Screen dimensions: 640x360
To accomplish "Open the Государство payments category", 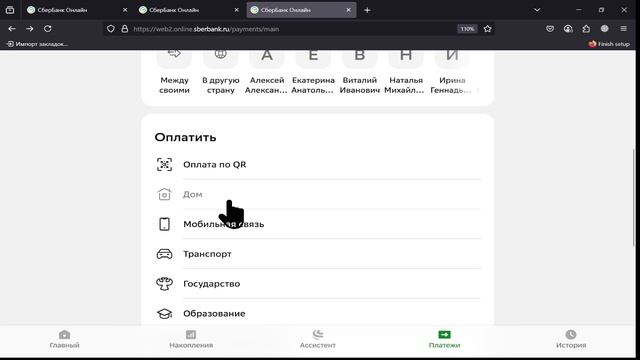I will (x=318, y=284).
